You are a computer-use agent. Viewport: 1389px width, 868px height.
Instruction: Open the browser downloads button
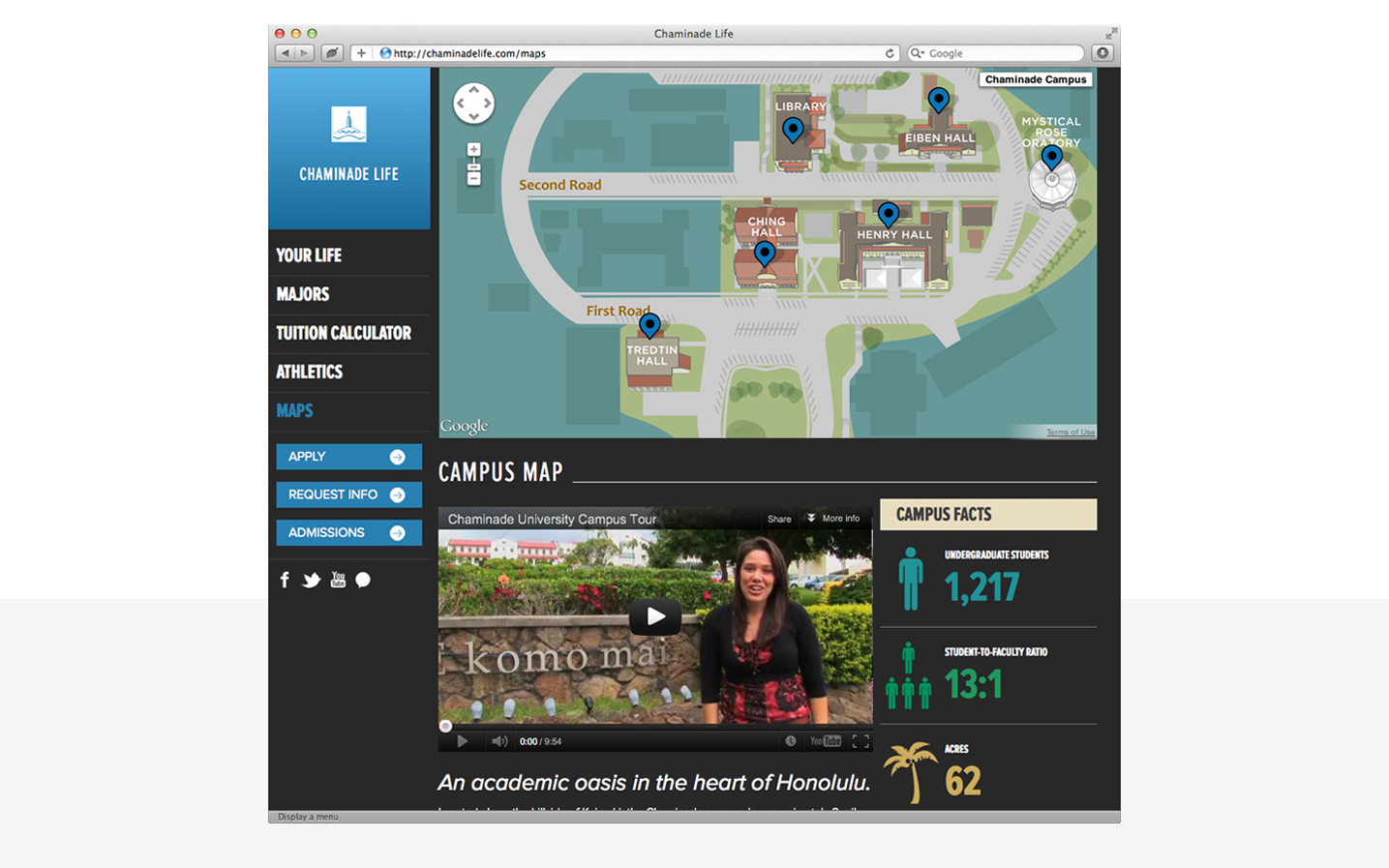[1102, 53]
